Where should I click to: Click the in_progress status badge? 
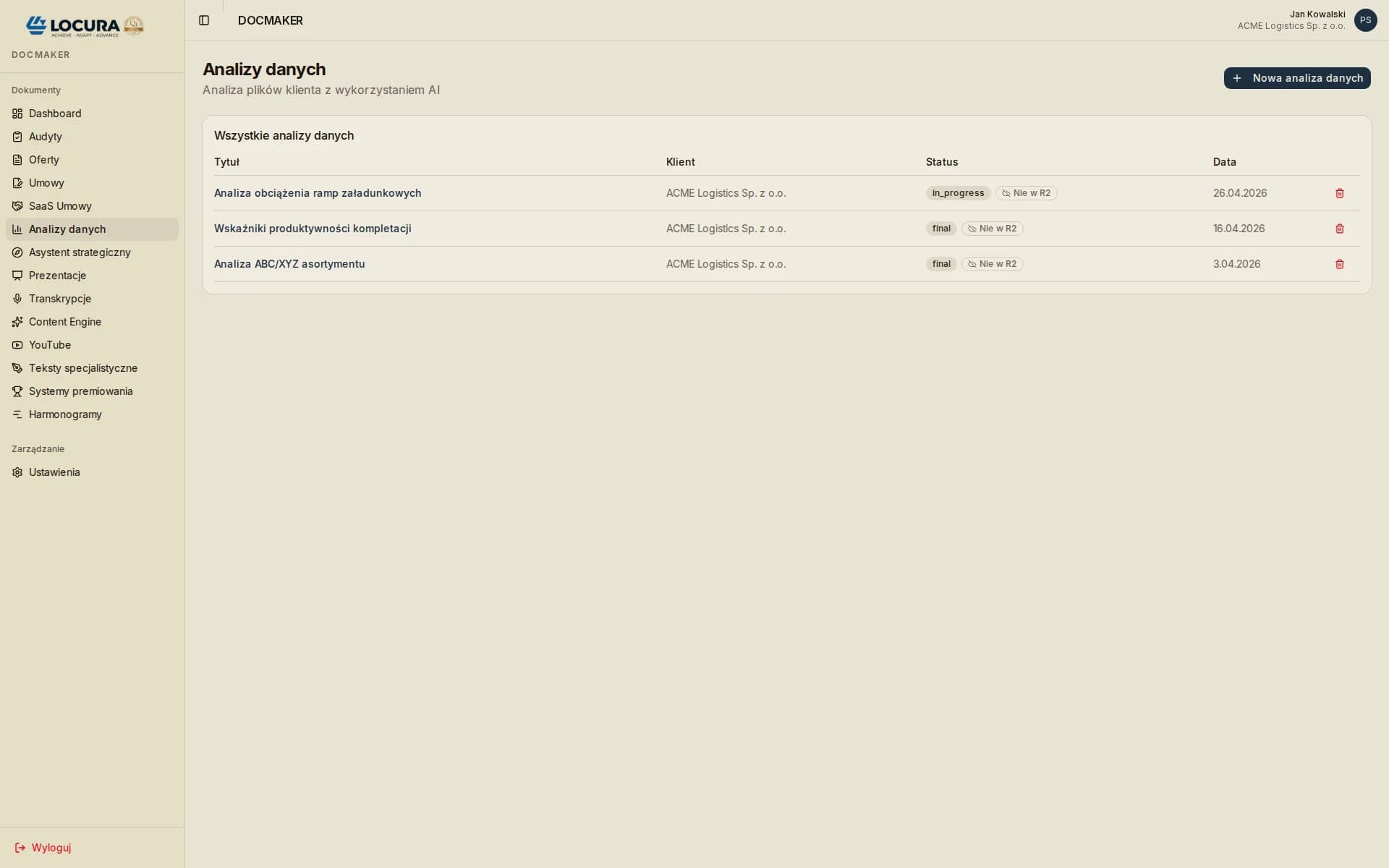[958, 193]
